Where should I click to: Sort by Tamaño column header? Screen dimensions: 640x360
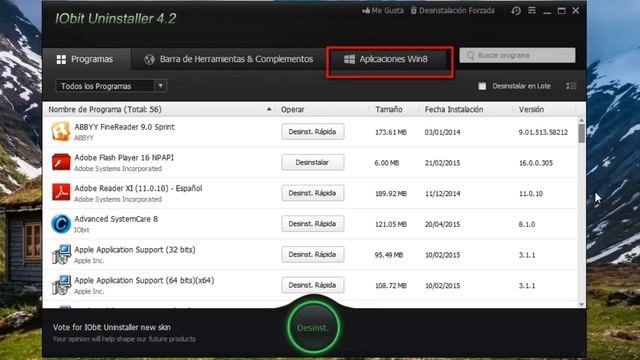tap(389, 109)
